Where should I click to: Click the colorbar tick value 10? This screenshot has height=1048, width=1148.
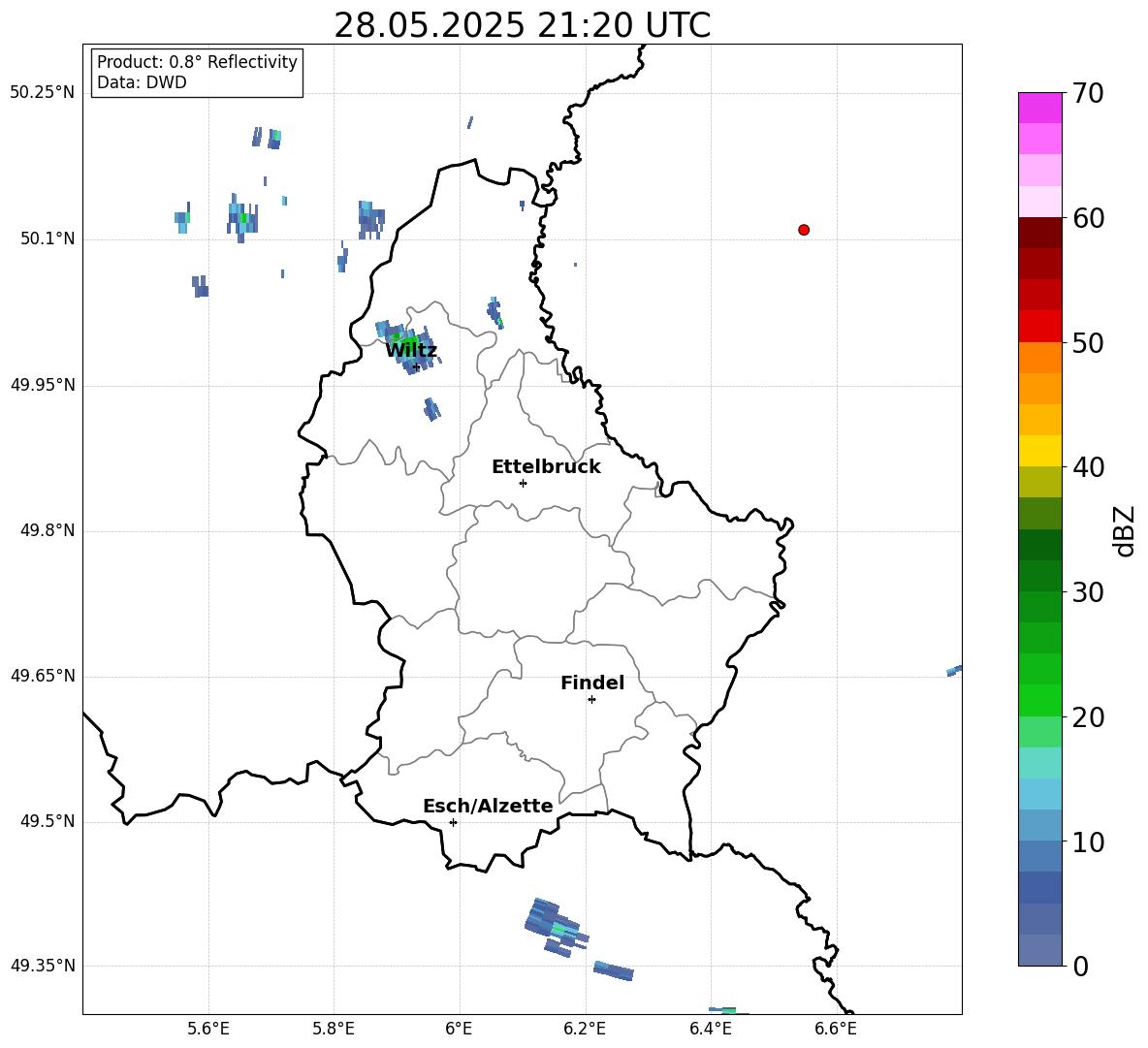(x=1088, y=842)
